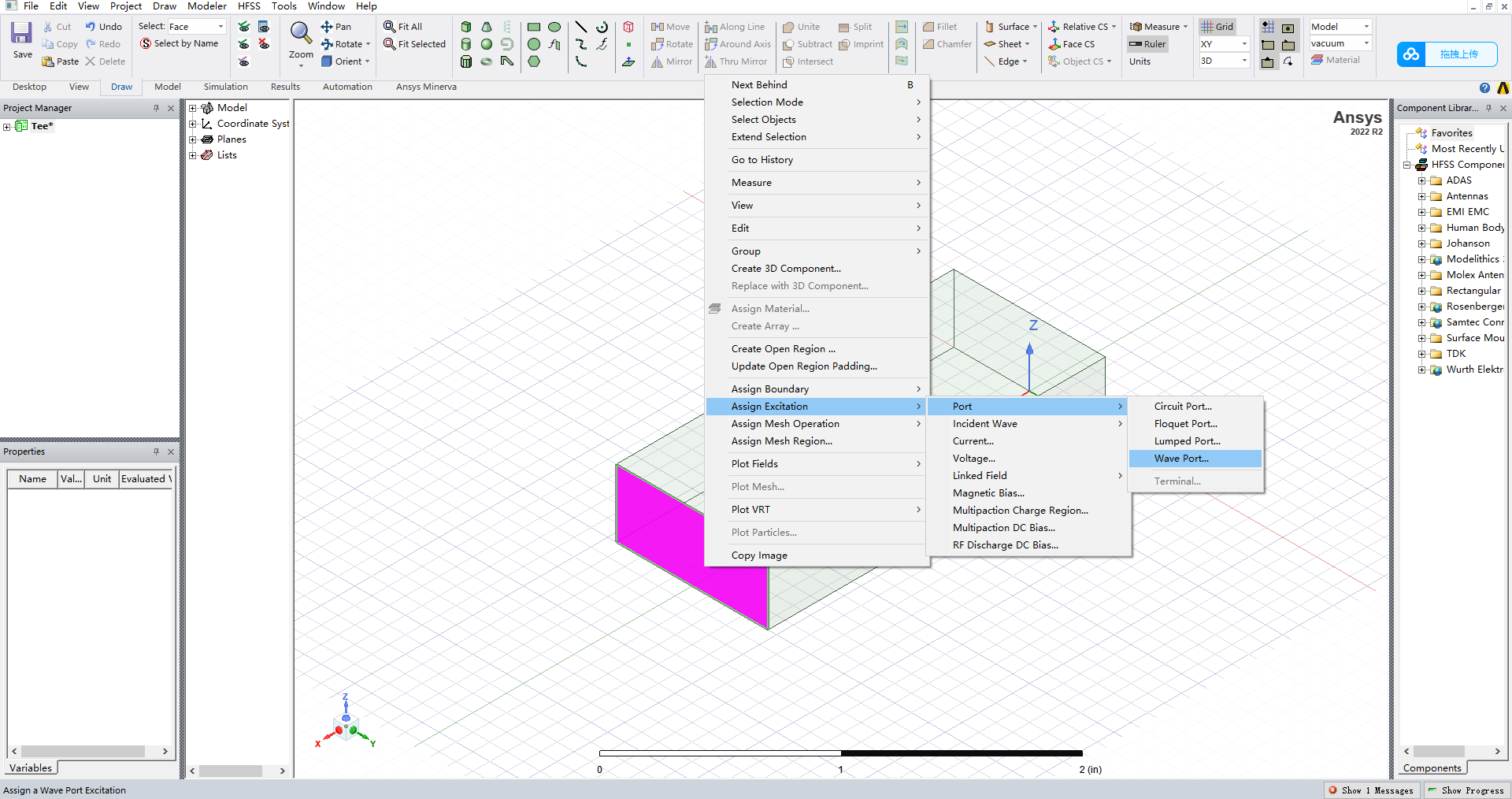The width and height of the screenshot is (1512, 799).
Task: Click the Undo button
Action: pos(104,27)
